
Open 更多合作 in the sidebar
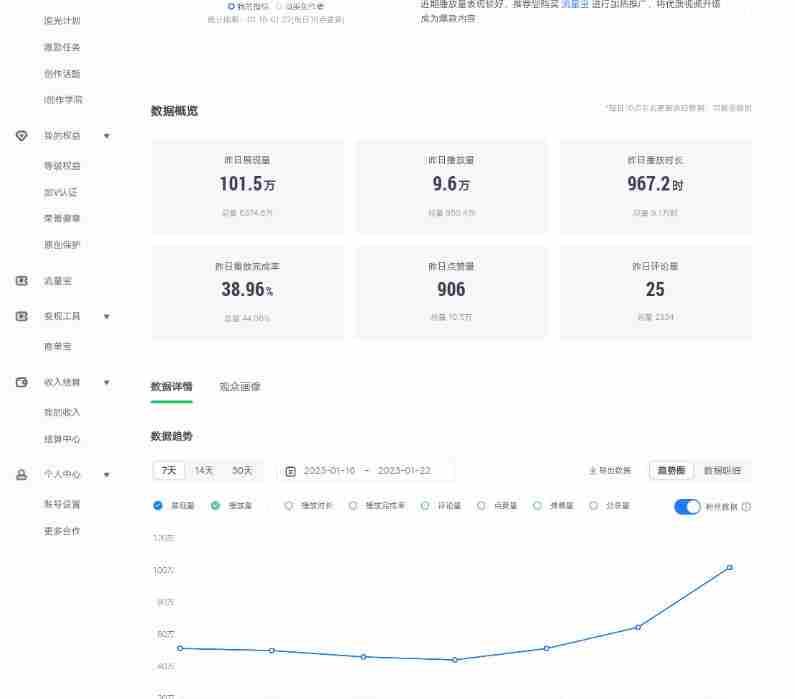[62, 531]
